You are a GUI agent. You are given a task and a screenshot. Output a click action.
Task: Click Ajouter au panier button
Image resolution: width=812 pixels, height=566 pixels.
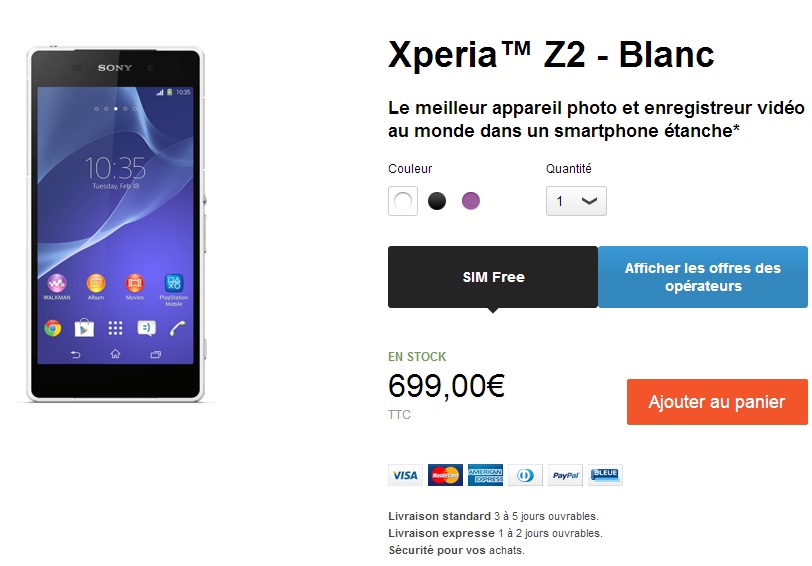click(x=717, y=402)
